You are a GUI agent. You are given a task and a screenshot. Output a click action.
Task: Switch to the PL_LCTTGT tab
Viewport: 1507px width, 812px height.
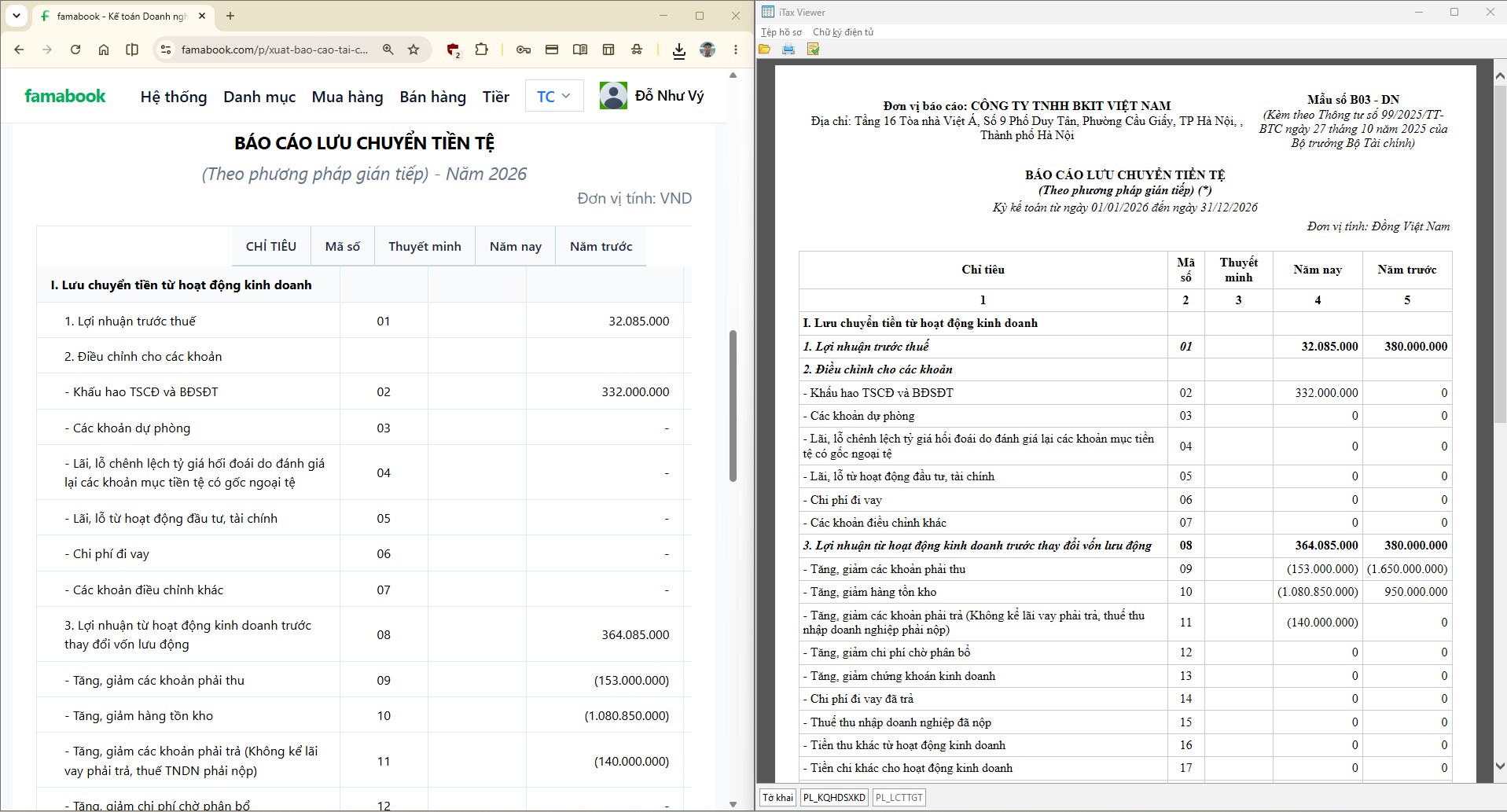pyautogui.click(x=899, y=797)
